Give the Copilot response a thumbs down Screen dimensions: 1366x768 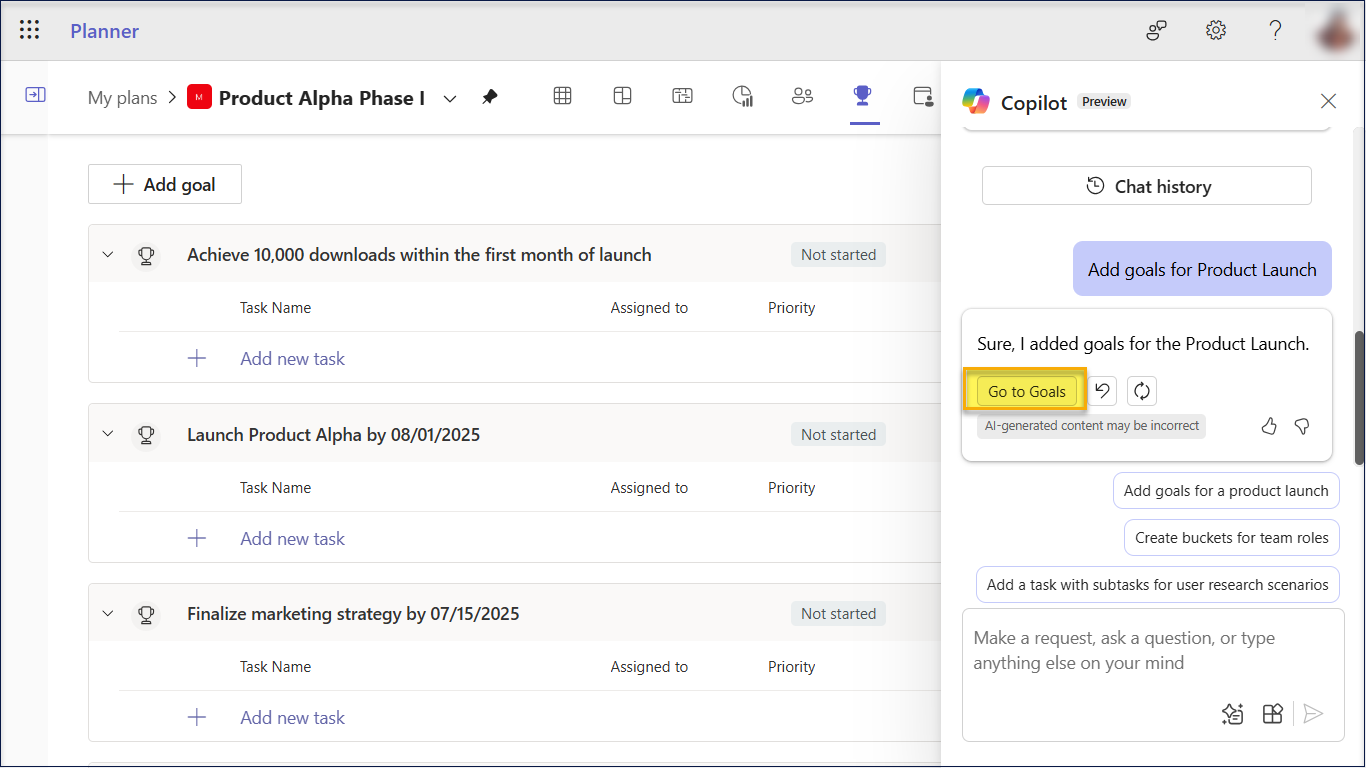(x=1302, y=427)
